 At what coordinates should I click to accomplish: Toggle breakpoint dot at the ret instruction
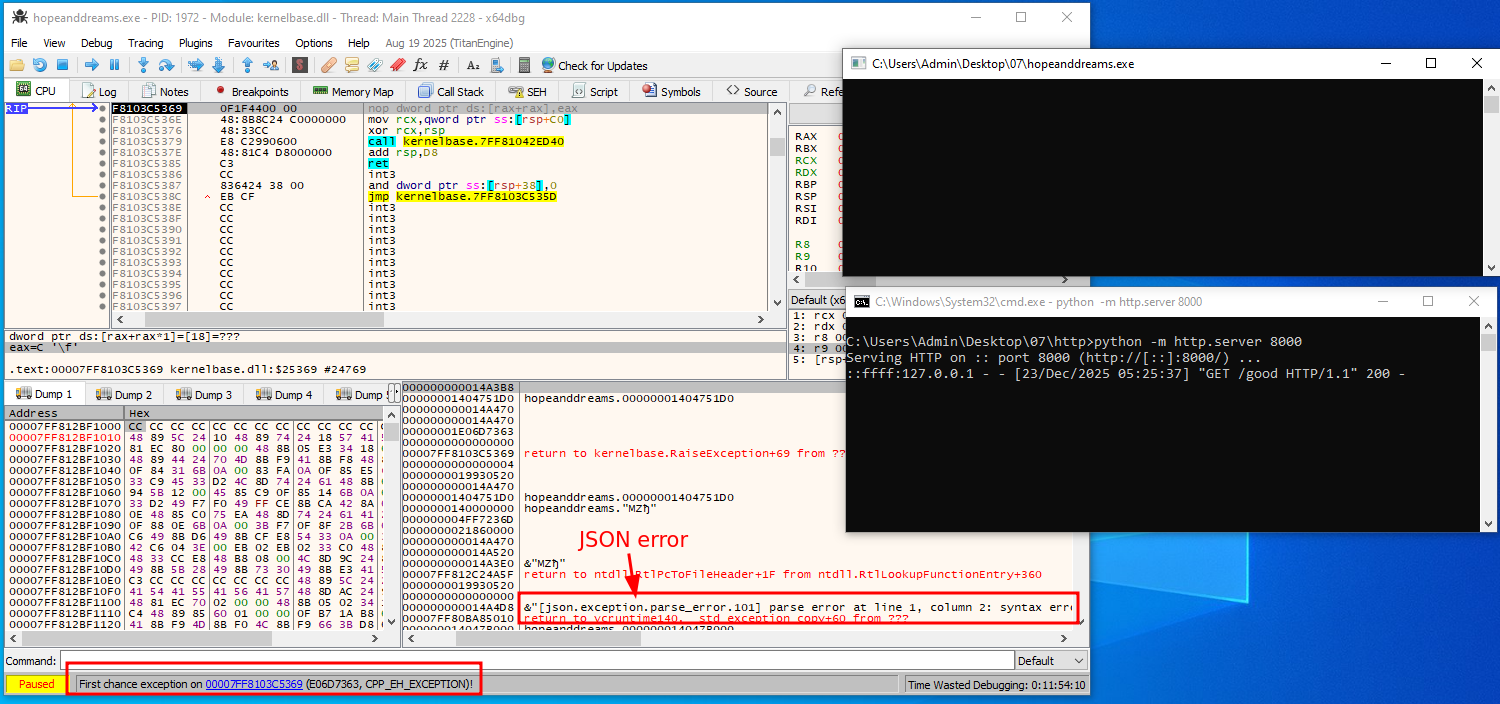coord(103,164)
